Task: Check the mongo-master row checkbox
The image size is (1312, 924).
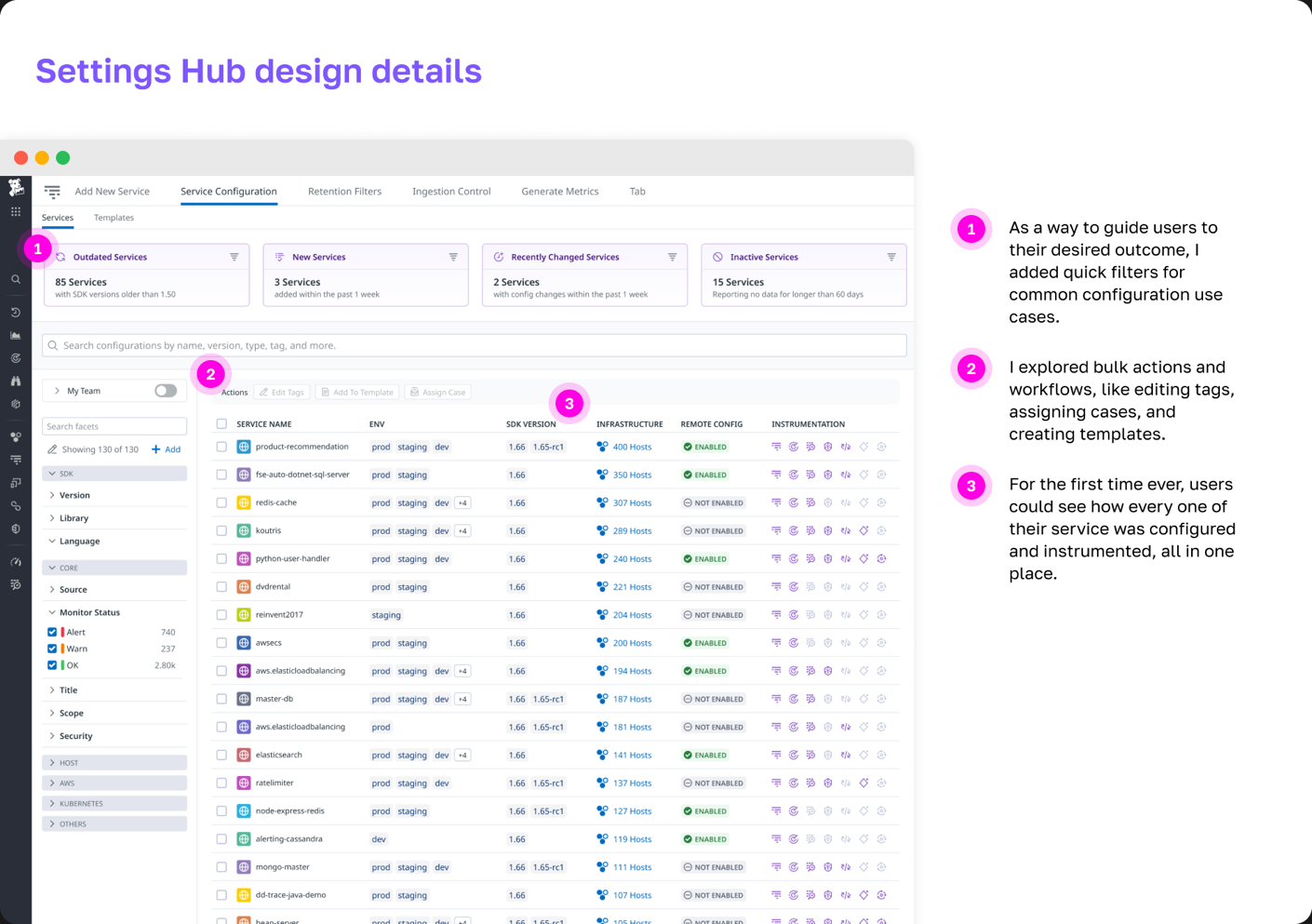Action: click(221, 867)
